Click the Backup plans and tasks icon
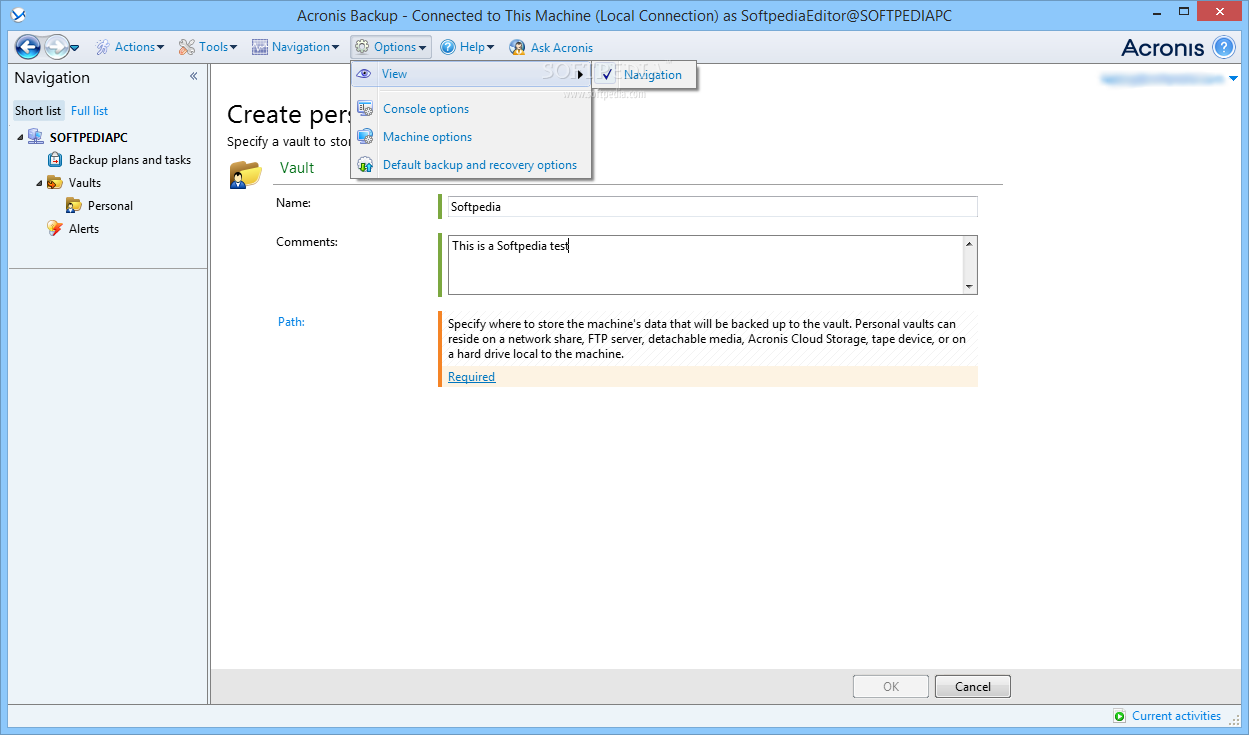This screenshot has height=735, width=1249. click(x=55, y=160)
